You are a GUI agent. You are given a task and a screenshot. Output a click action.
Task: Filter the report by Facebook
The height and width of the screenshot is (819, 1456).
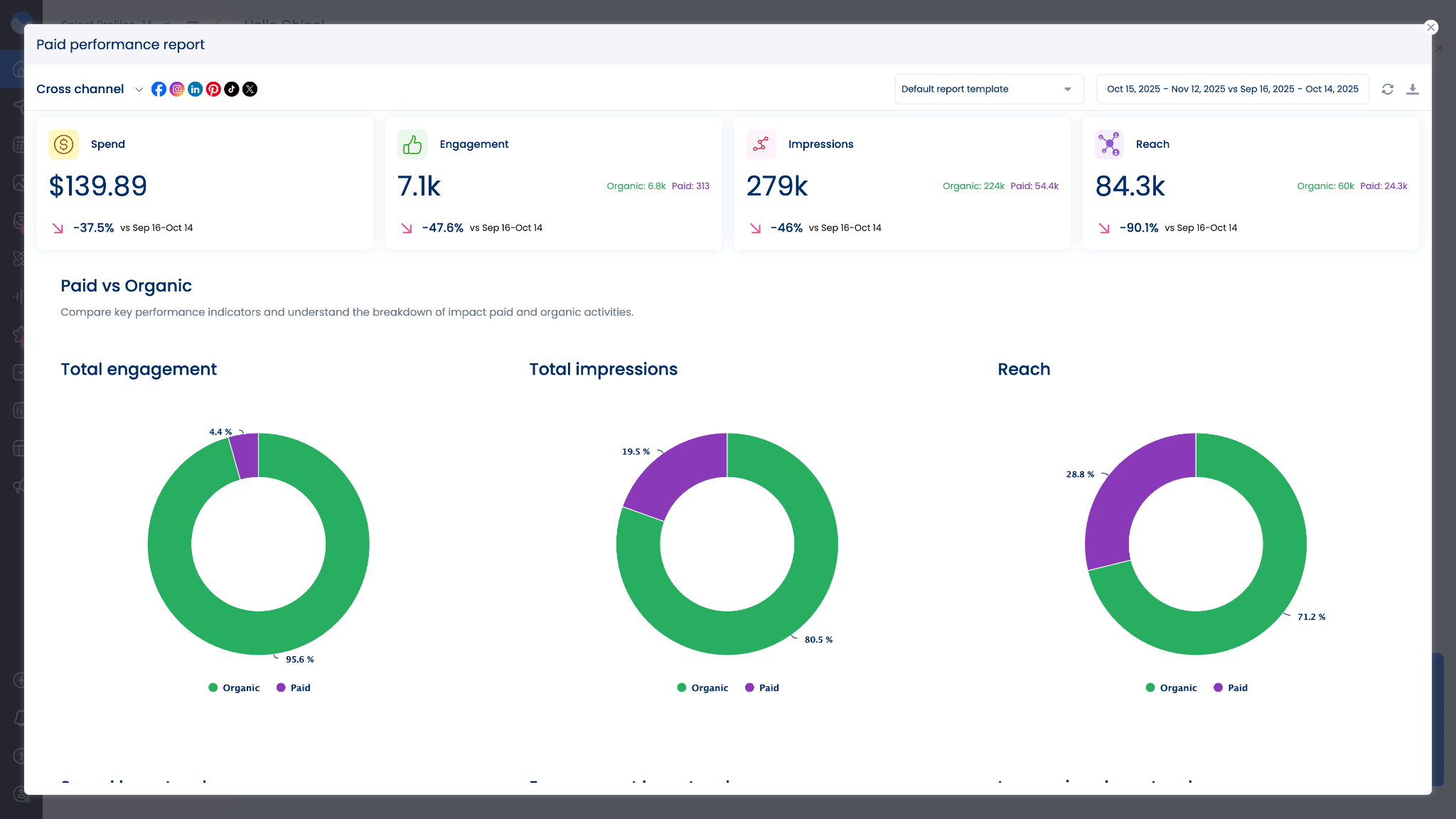click(159, 89)
